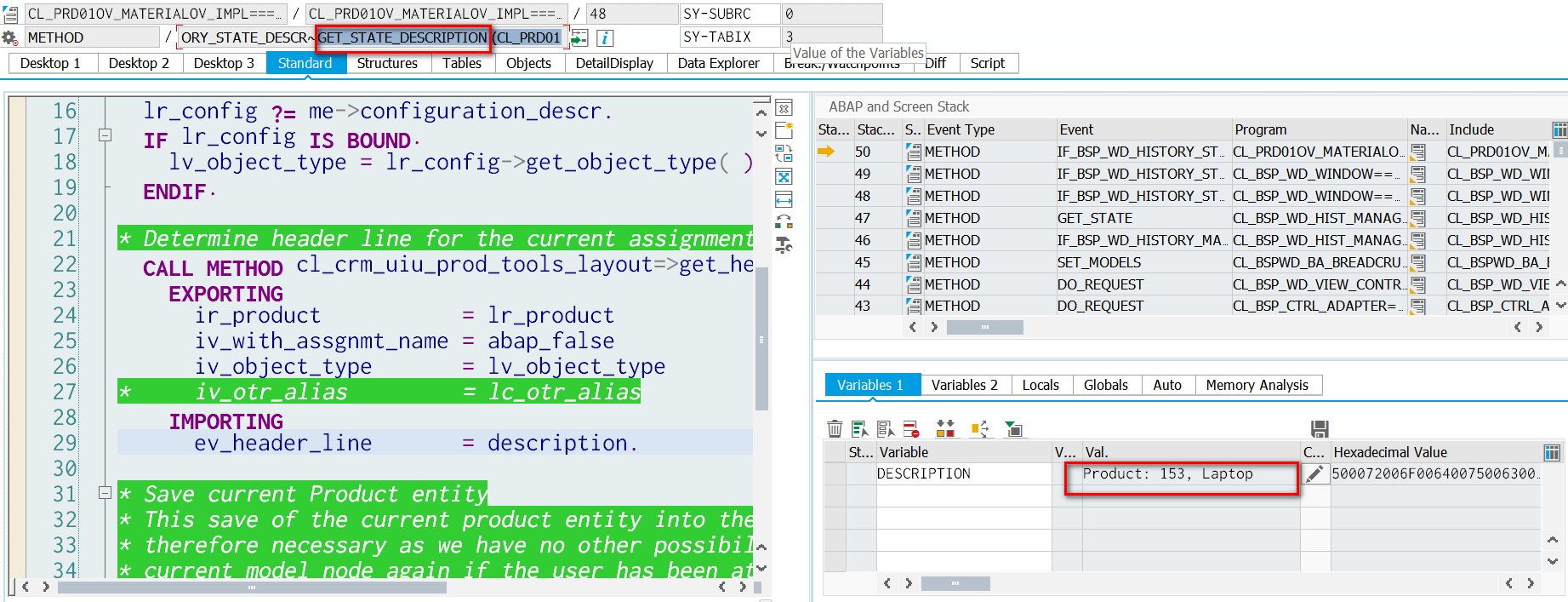The height and width of the screenshot is (602, 1568).
Task: Click the Program column header
Action: click(1319, 129)
